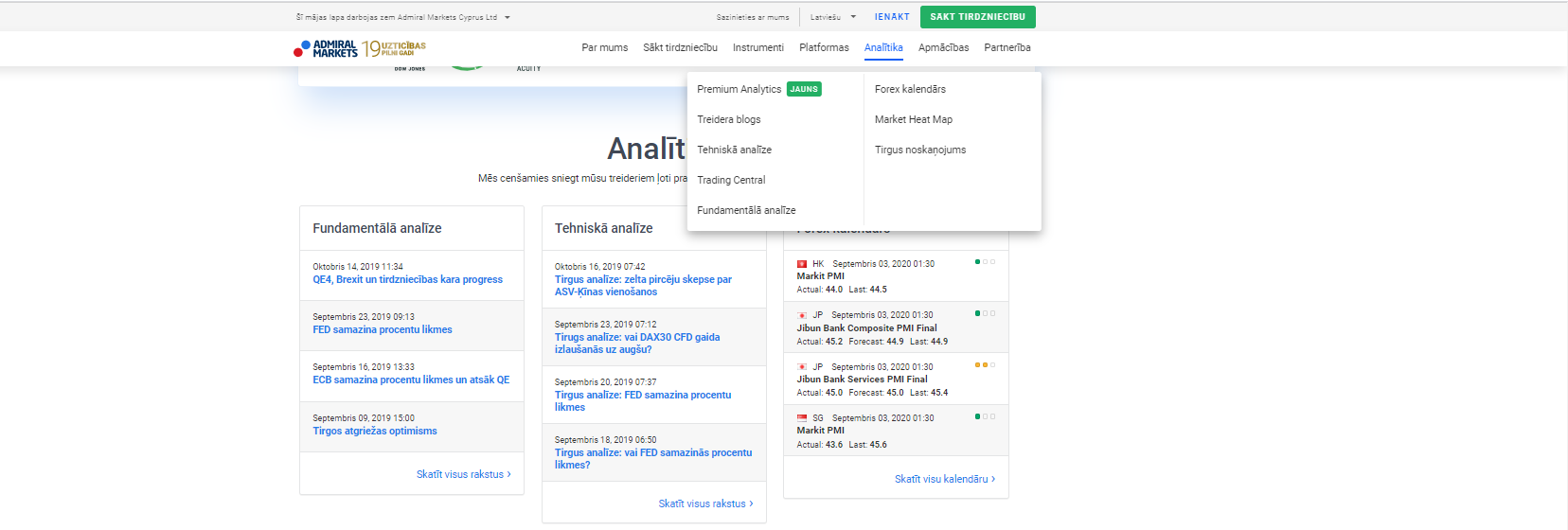The width and height of the screenshot is (1568, 530).
Task: Open FED samazina procentu likmes article
Action: pyautogui.click(x=383, y=329)
